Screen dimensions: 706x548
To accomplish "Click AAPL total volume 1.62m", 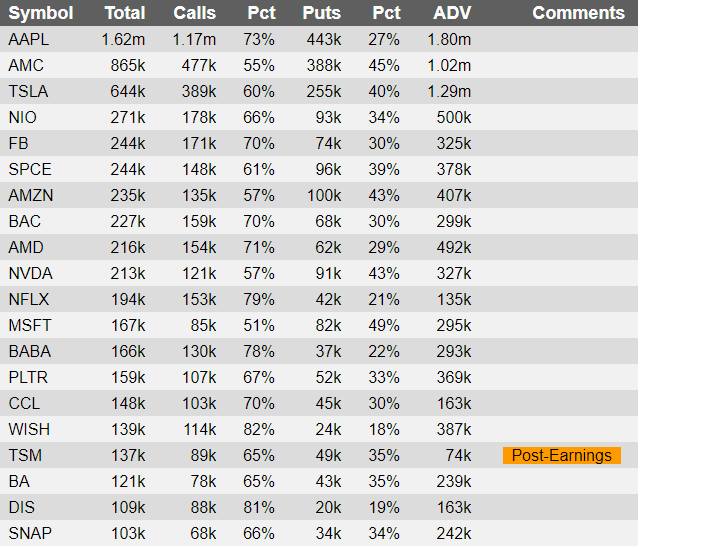I will click(x=123, y=40).
